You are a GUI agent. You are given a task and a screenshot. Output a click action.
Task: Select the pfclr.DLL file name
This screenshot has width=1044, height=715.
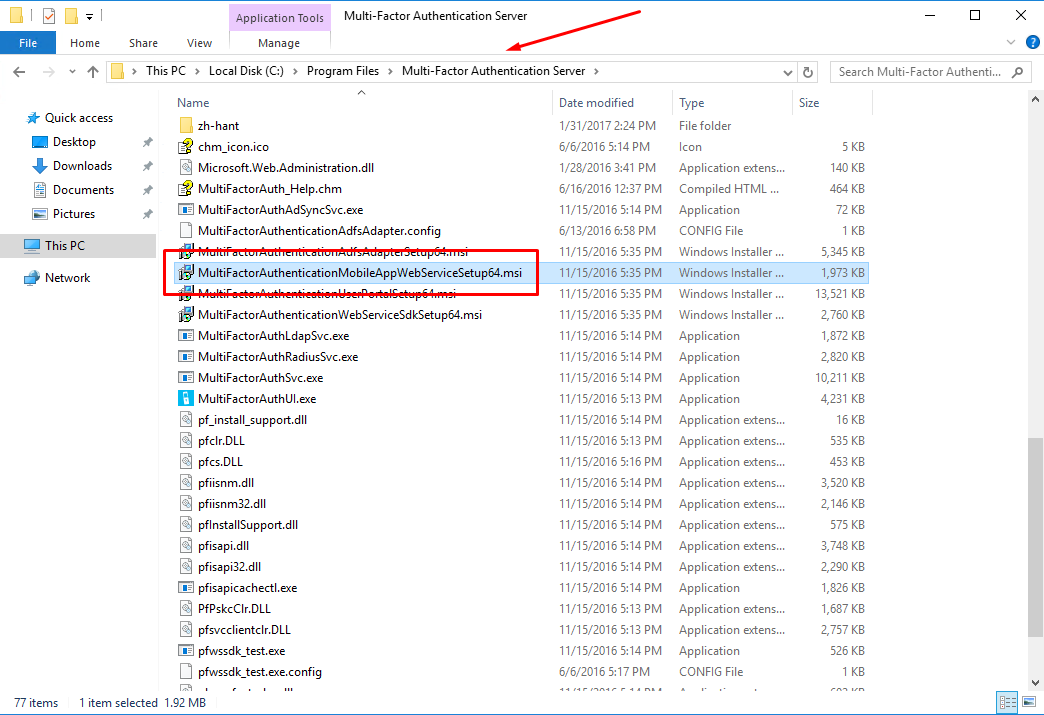click(221, 441)
